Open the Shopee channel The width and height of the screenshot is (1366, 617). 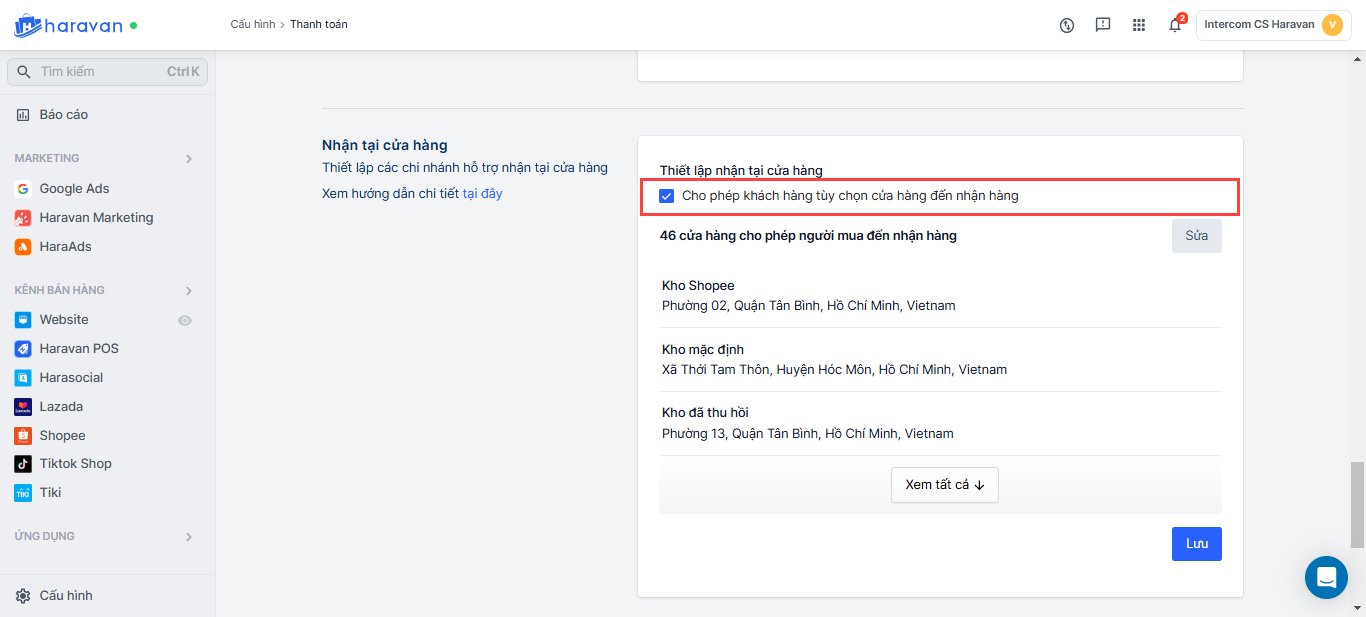[x=62, y=436]
